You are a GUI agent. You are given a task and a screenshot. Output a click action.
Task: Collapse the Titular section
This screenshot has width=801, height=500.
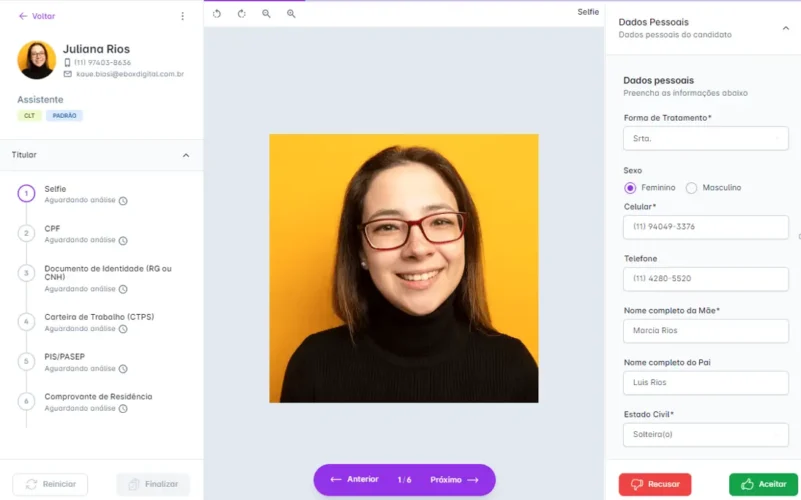185,155
